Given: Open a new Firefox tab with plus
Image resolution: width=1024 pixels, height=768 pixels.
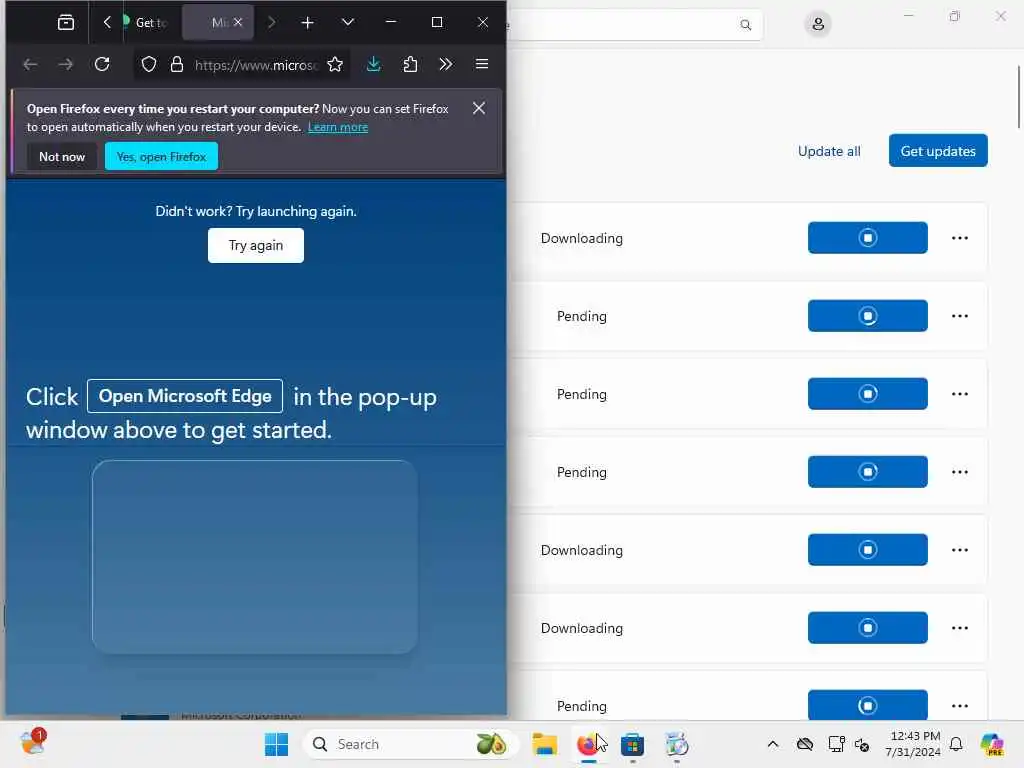Looking at the screenshot, I should pyautogui.click(x=308, y=23).
